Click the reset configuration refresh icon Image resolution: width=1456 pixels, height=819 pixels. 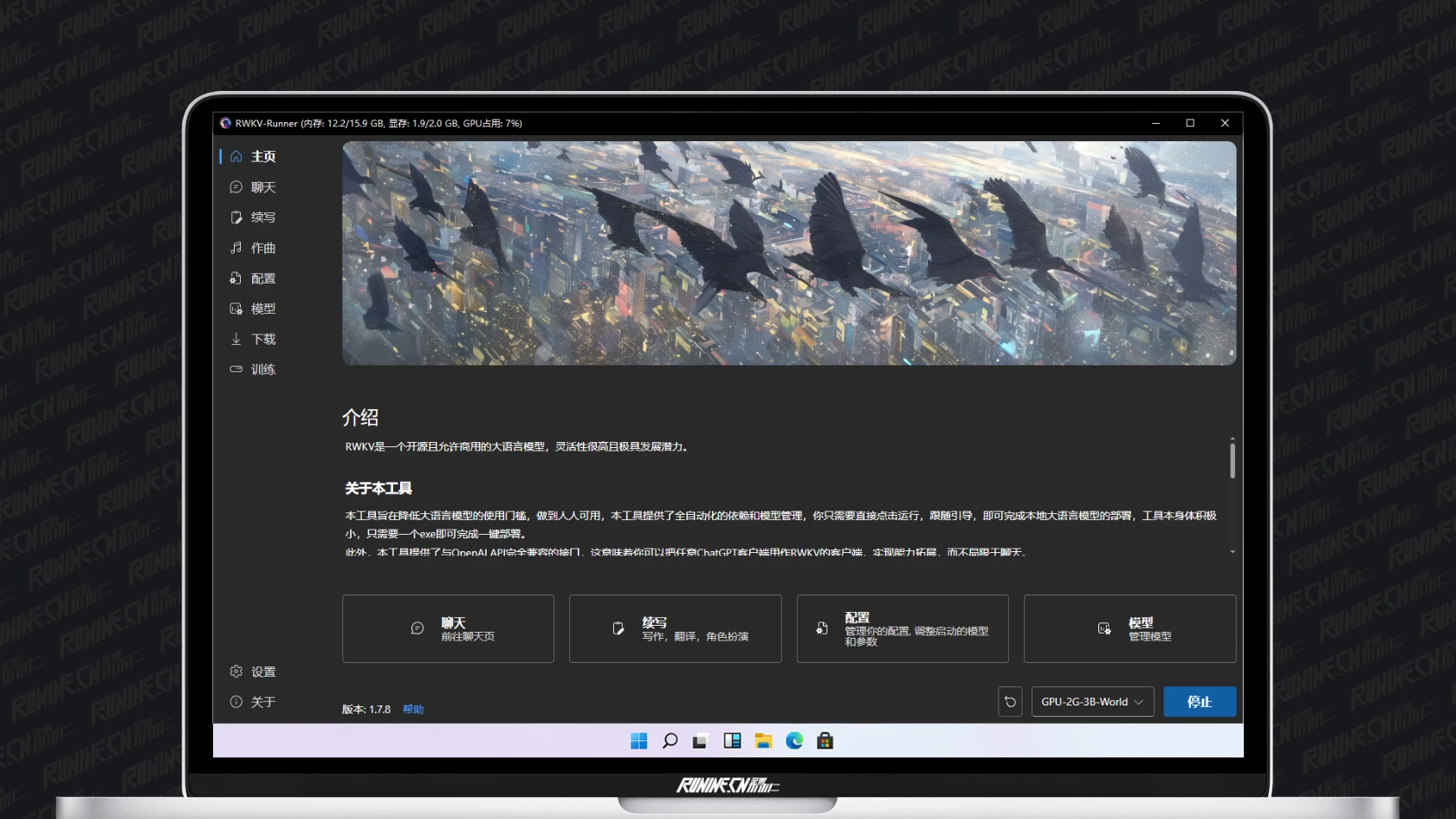(1010, 702)
